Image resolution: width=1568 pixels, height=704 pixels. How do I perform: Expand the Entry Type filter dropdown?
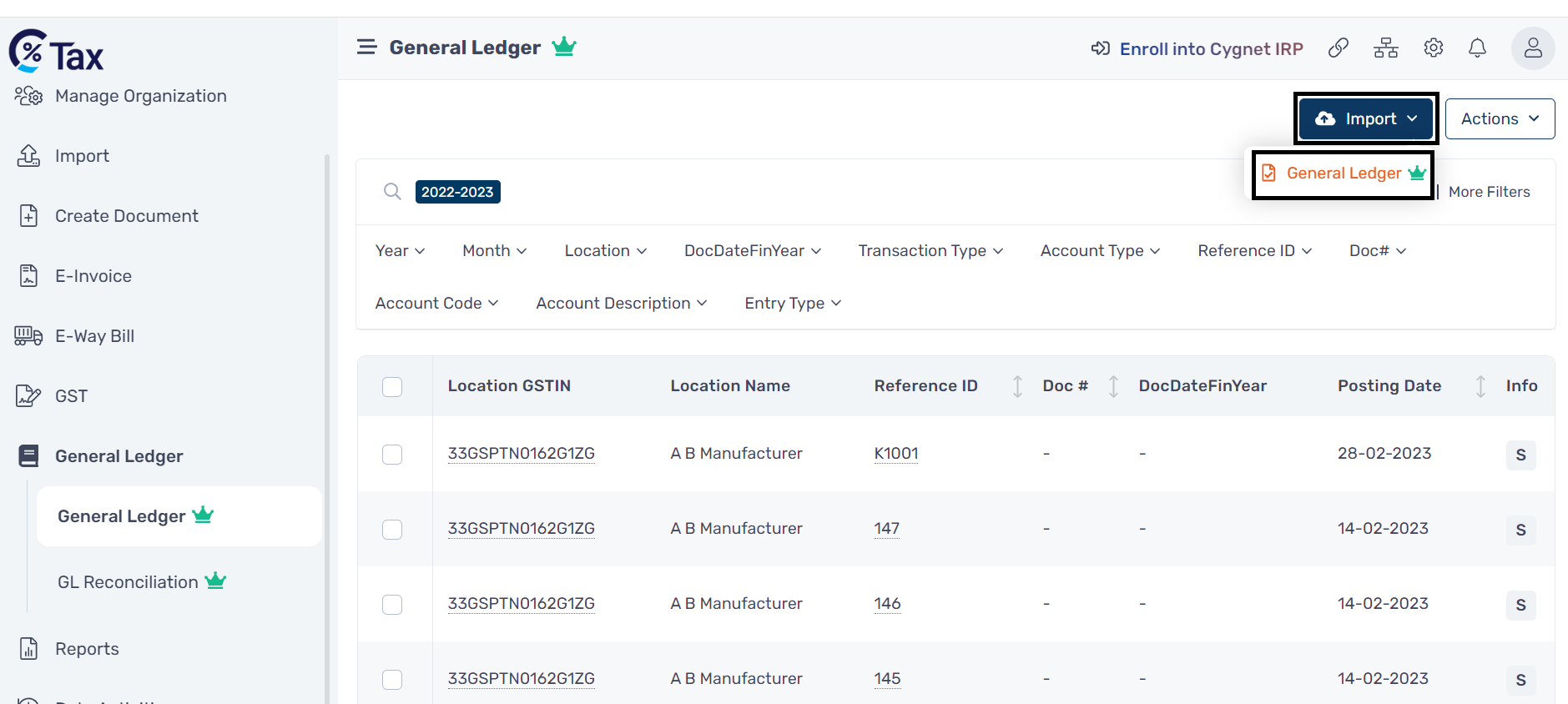tap(793, 304)
